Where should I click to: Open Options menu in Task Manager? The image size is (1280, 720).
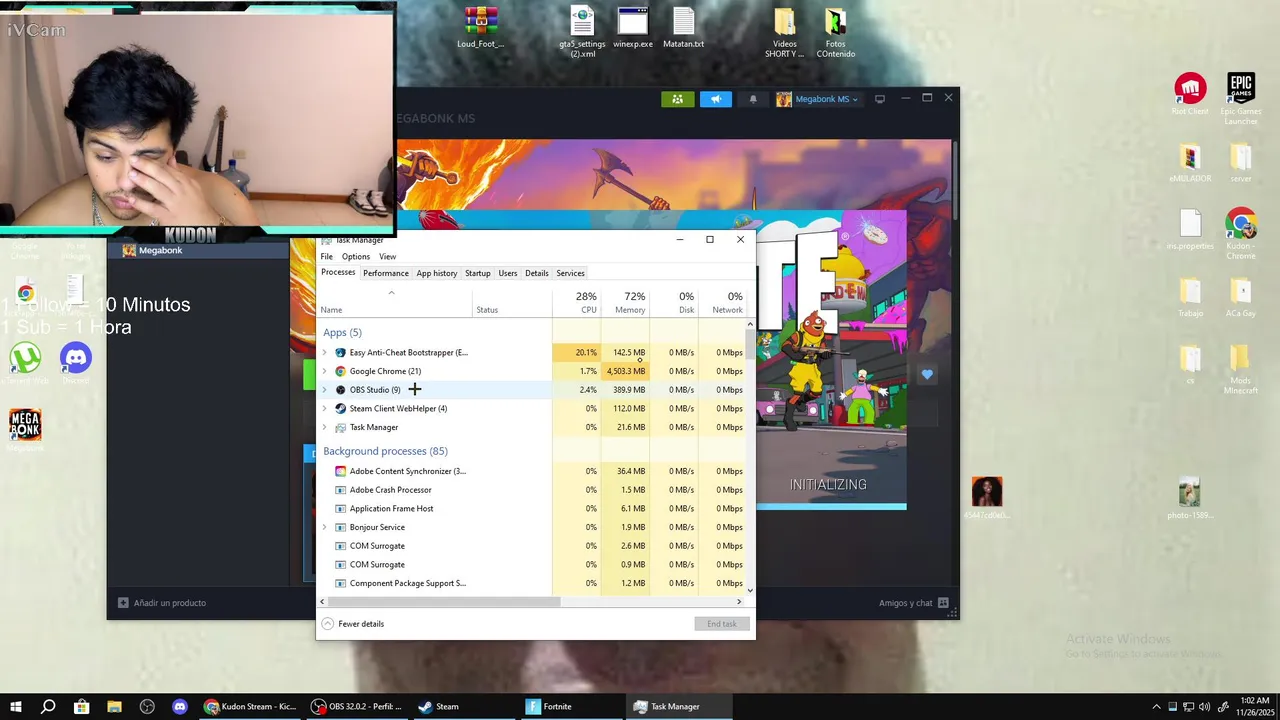pos(356,257)
